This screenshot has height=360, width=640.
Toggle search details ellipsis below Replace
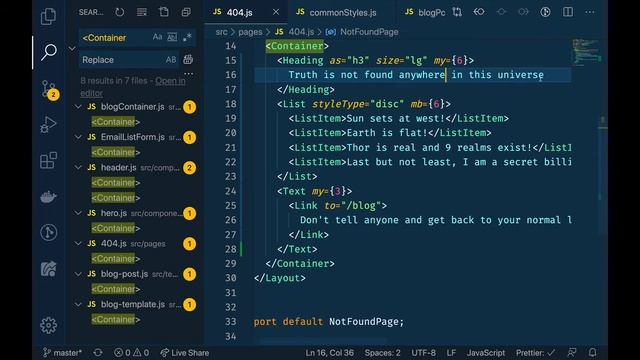coord(189,74)
